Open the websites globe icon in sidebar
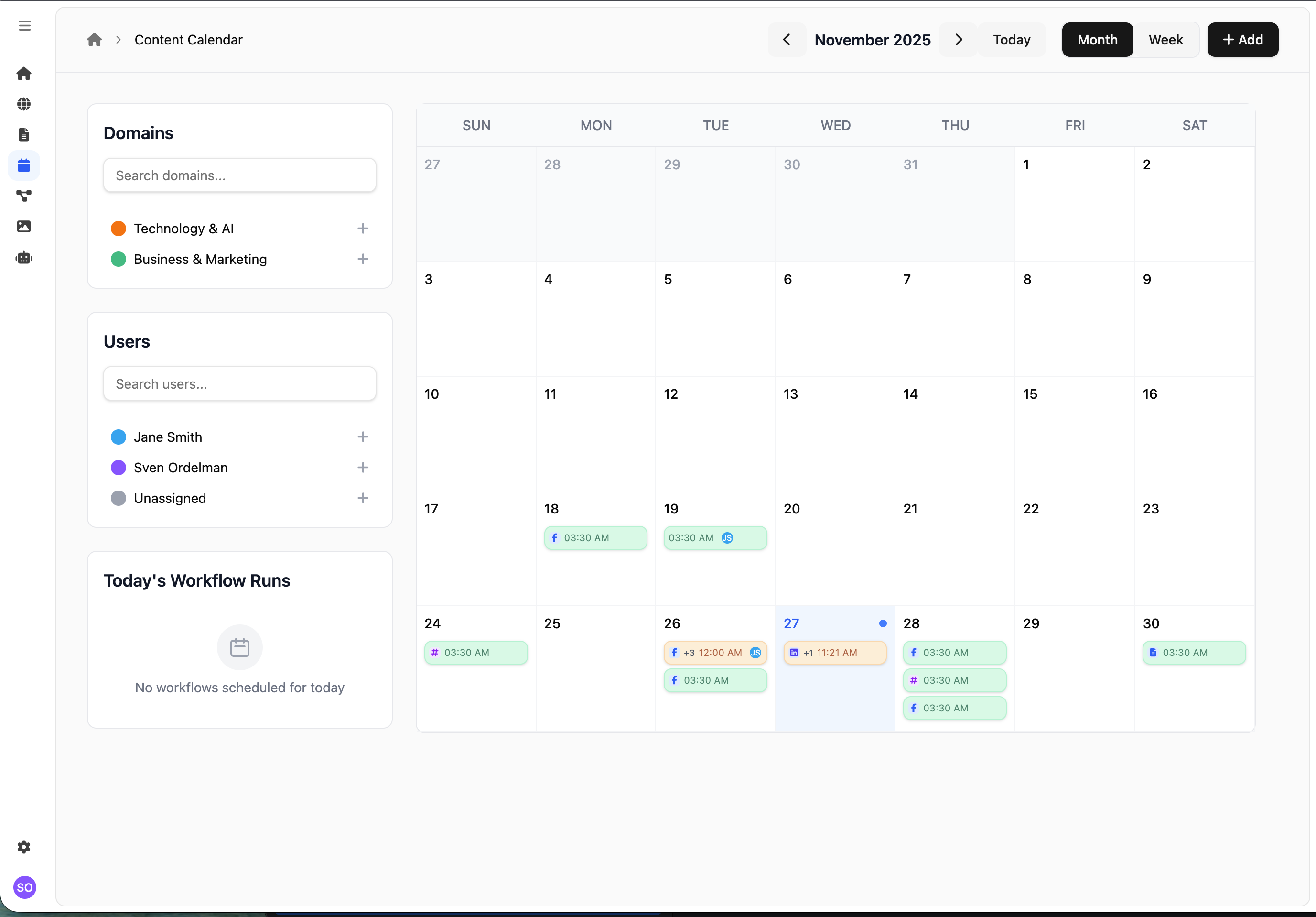 tap(24, 104)
